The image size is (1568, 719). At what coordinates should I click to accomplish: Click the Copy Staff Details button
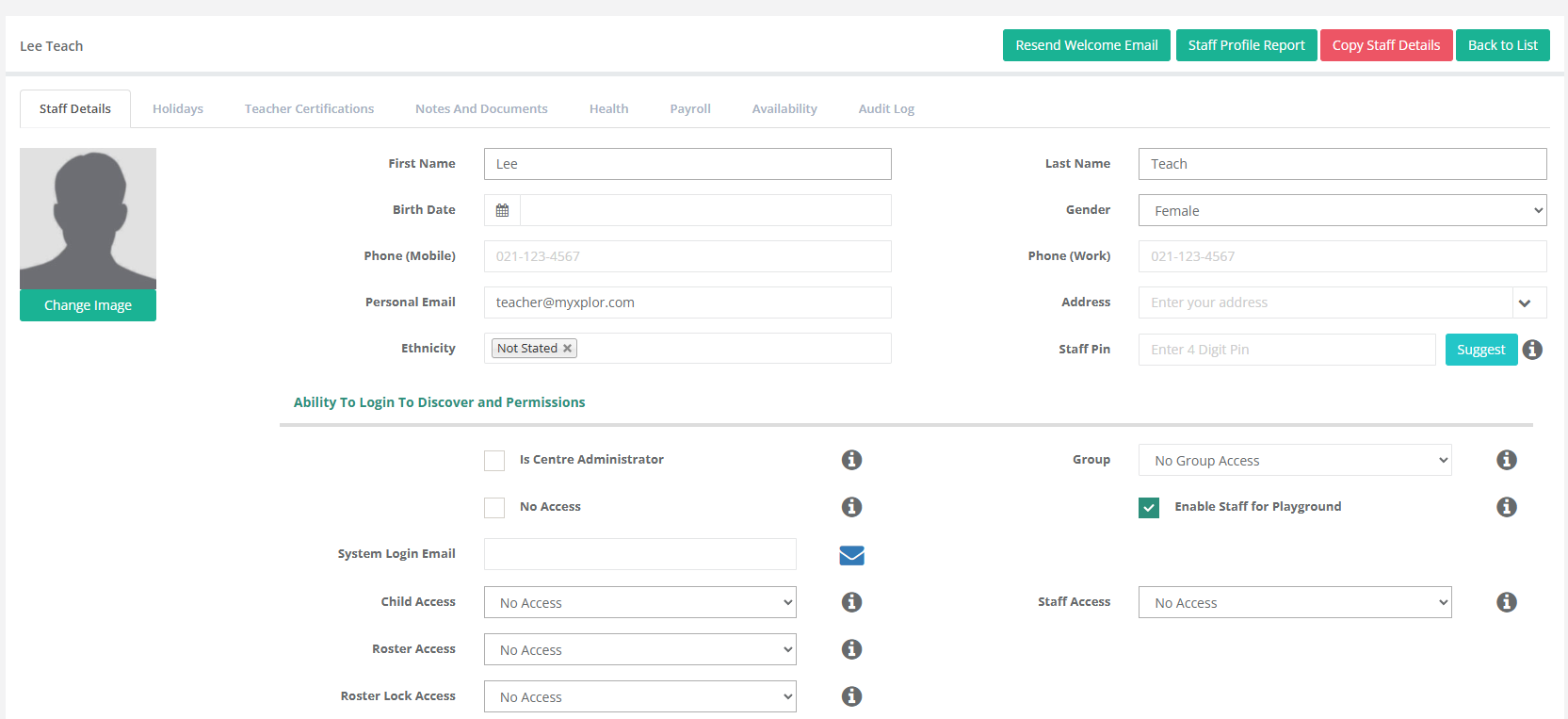[1386, 45]
